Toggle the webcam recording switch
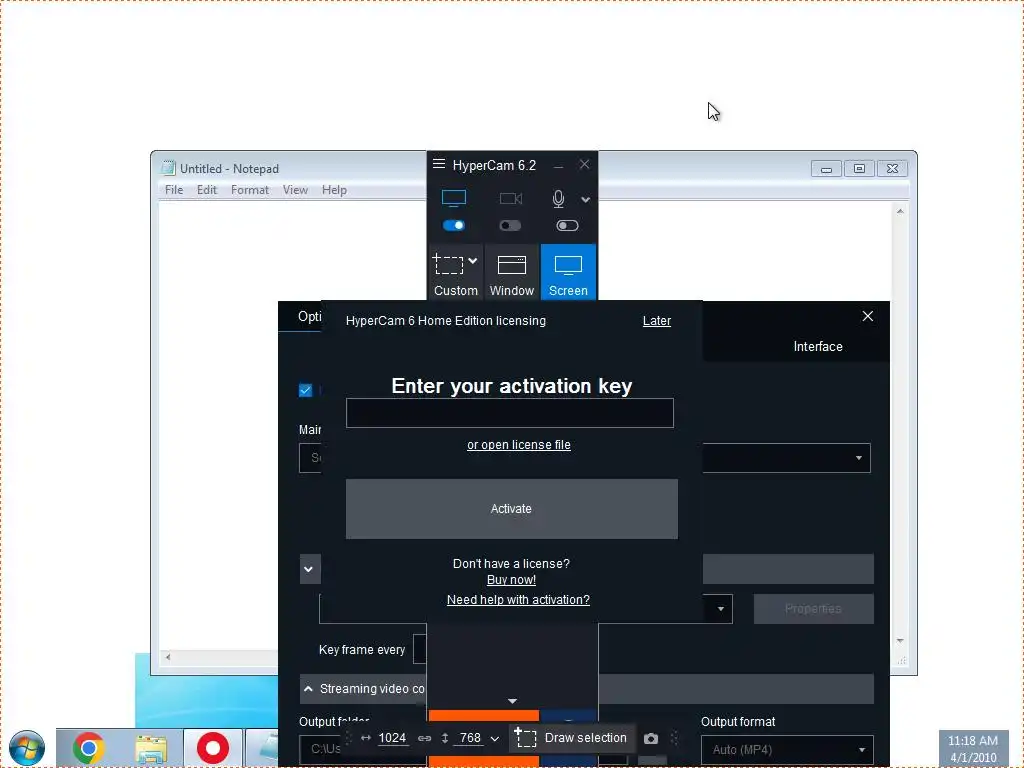 511,225
